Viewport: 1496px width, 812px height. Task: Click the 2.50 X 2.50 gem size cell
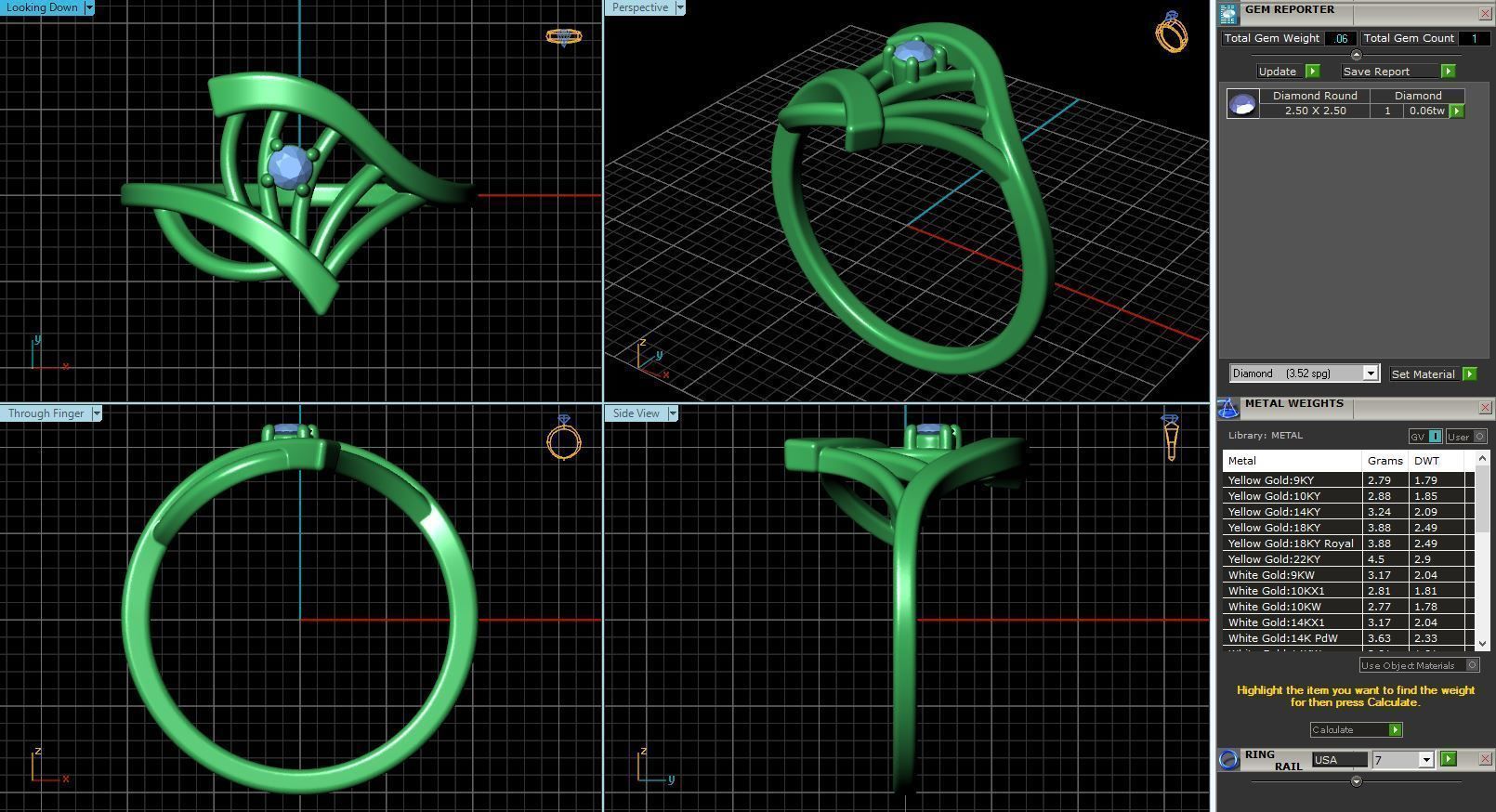tap(1315, 111)
